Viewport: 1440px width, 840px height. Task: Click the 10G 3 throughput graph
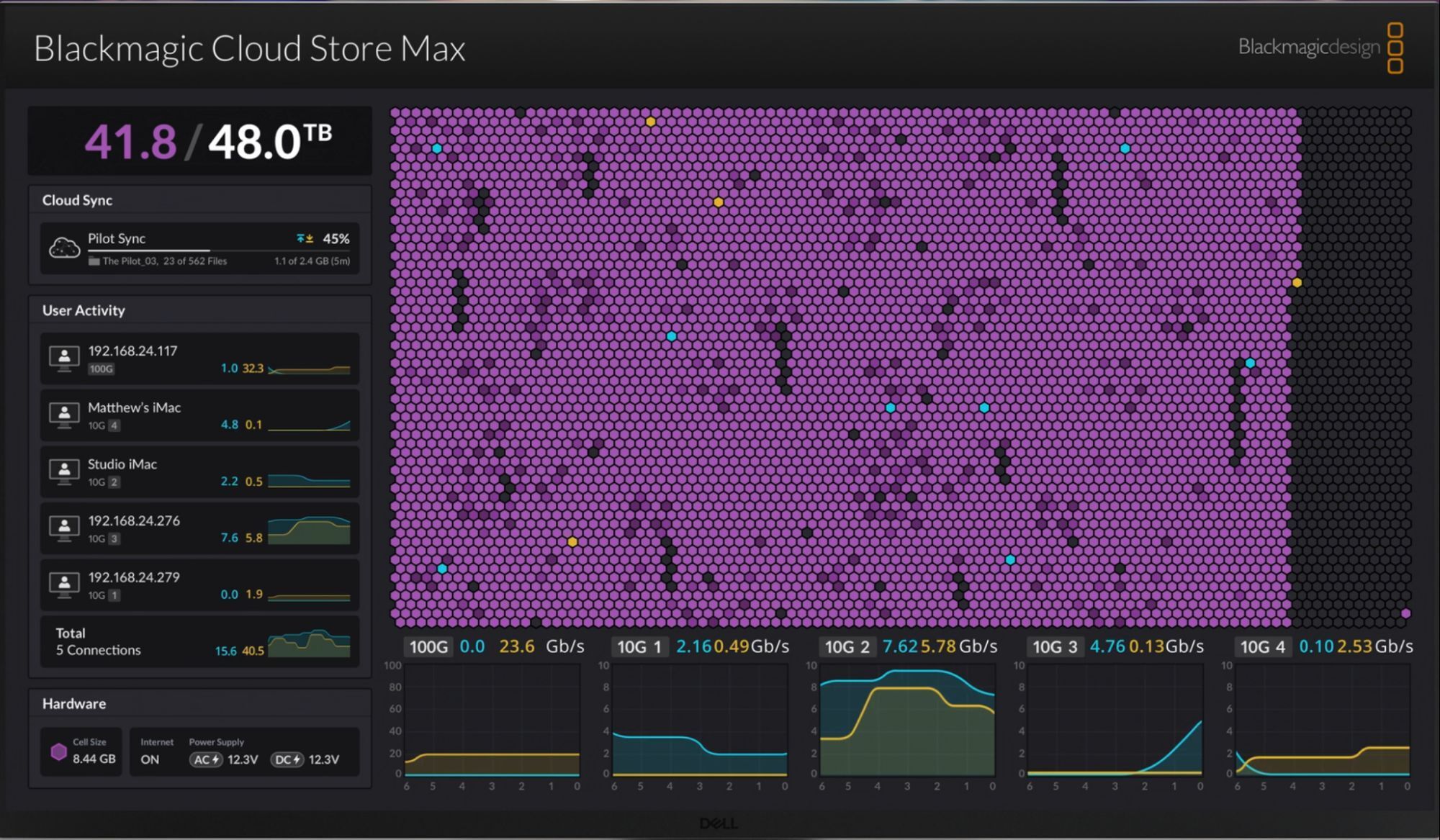[1115, 720]
